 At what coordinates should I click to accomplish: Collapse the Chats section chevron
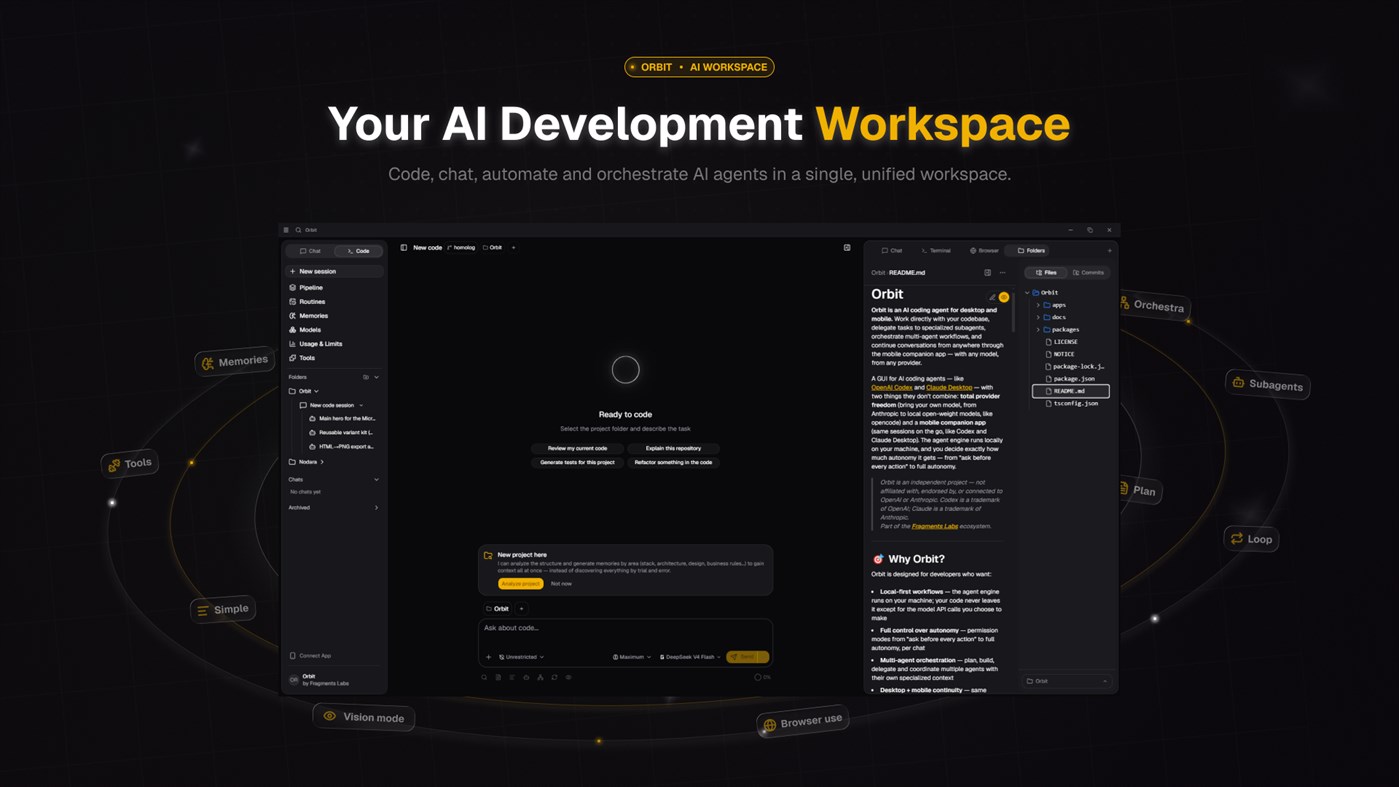(376, 480)
